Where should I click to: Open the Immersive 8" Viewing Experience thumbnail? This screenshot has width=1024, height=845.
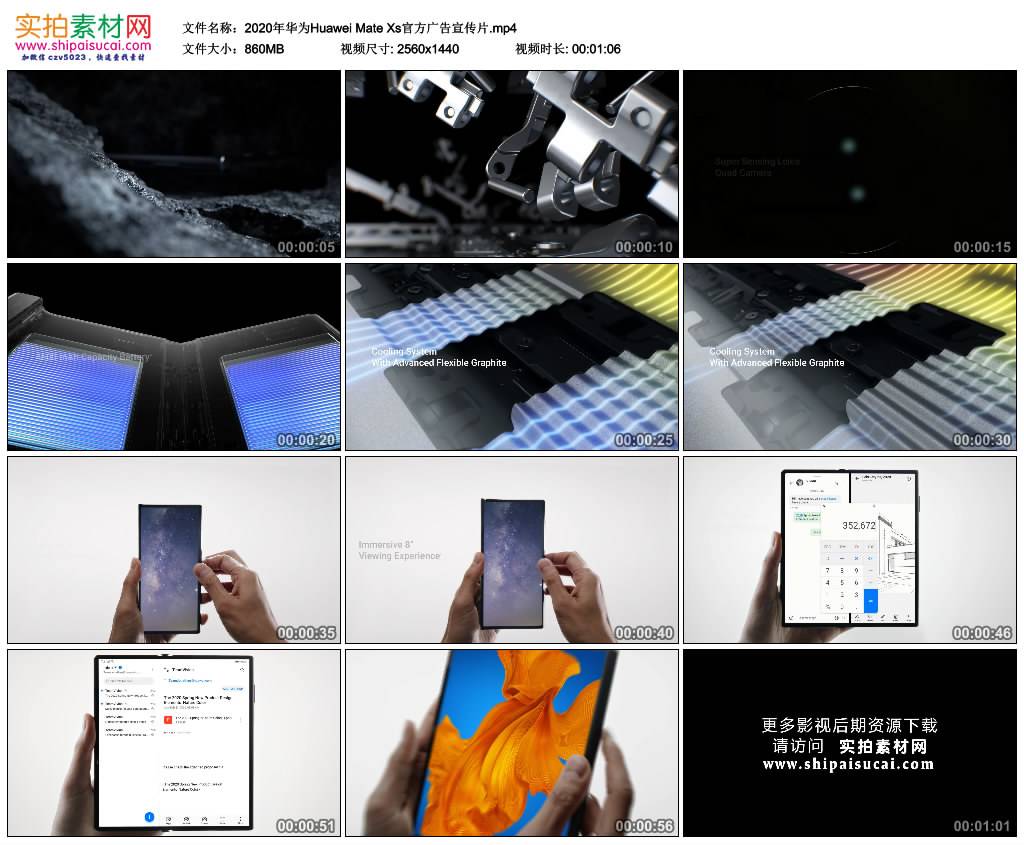point(512,550)
